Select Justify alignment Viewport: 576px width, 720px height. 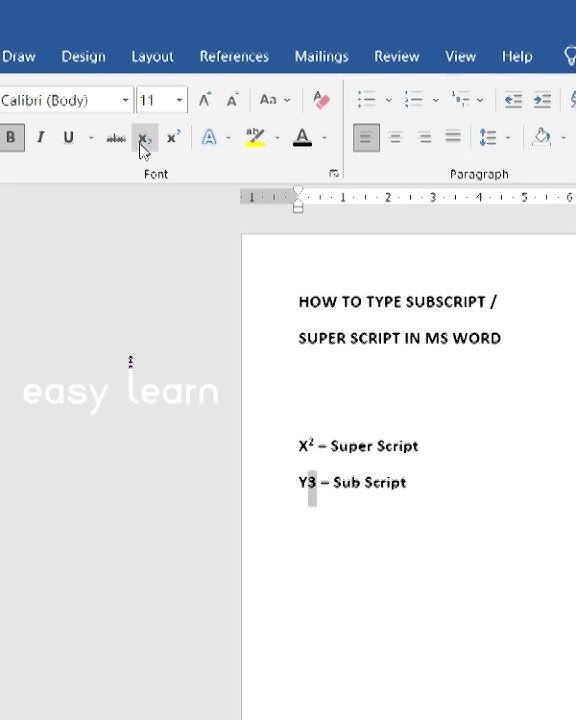(453, 137)
